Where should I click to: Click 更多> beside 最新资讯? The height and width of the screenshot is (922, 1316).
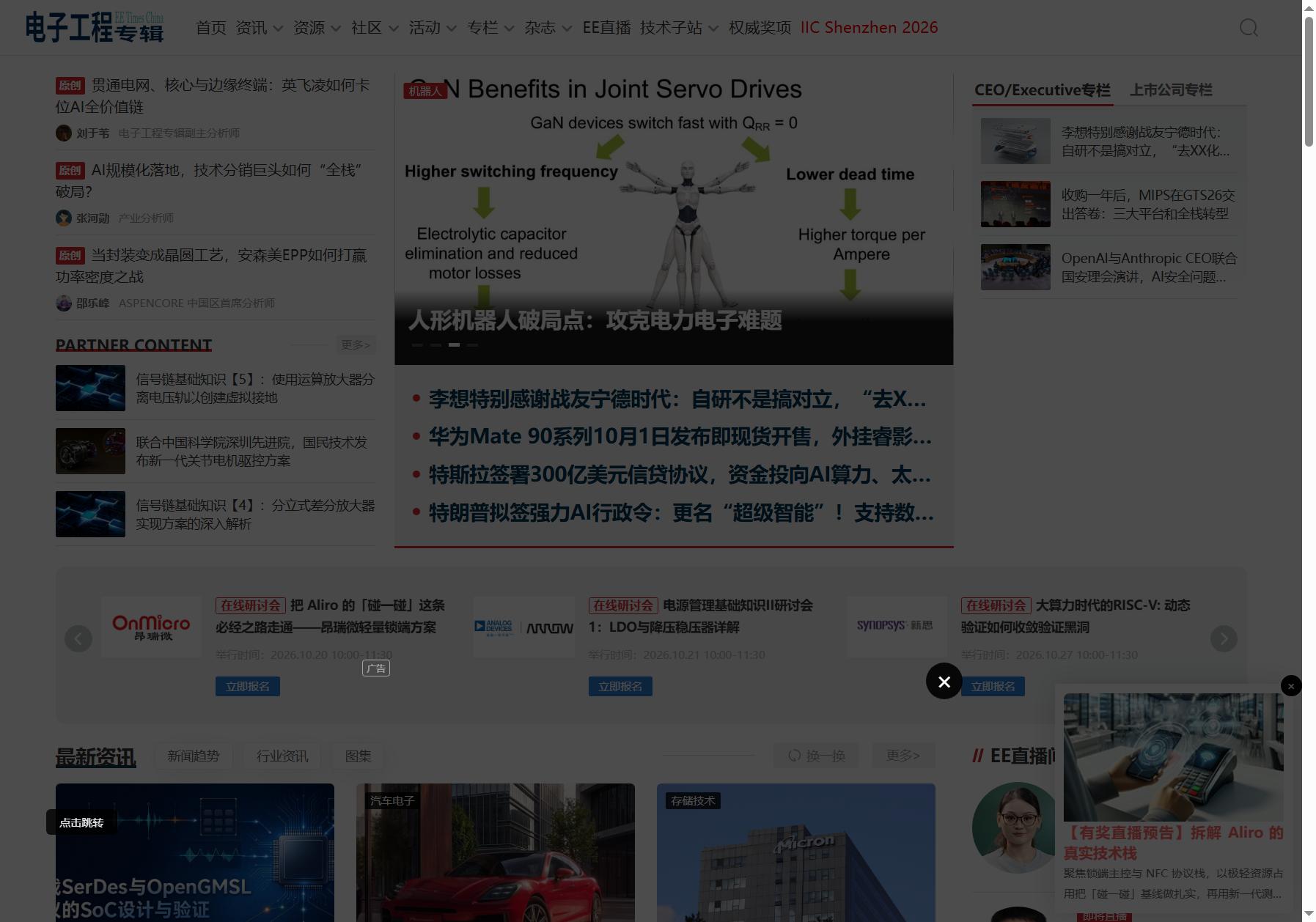903,756
